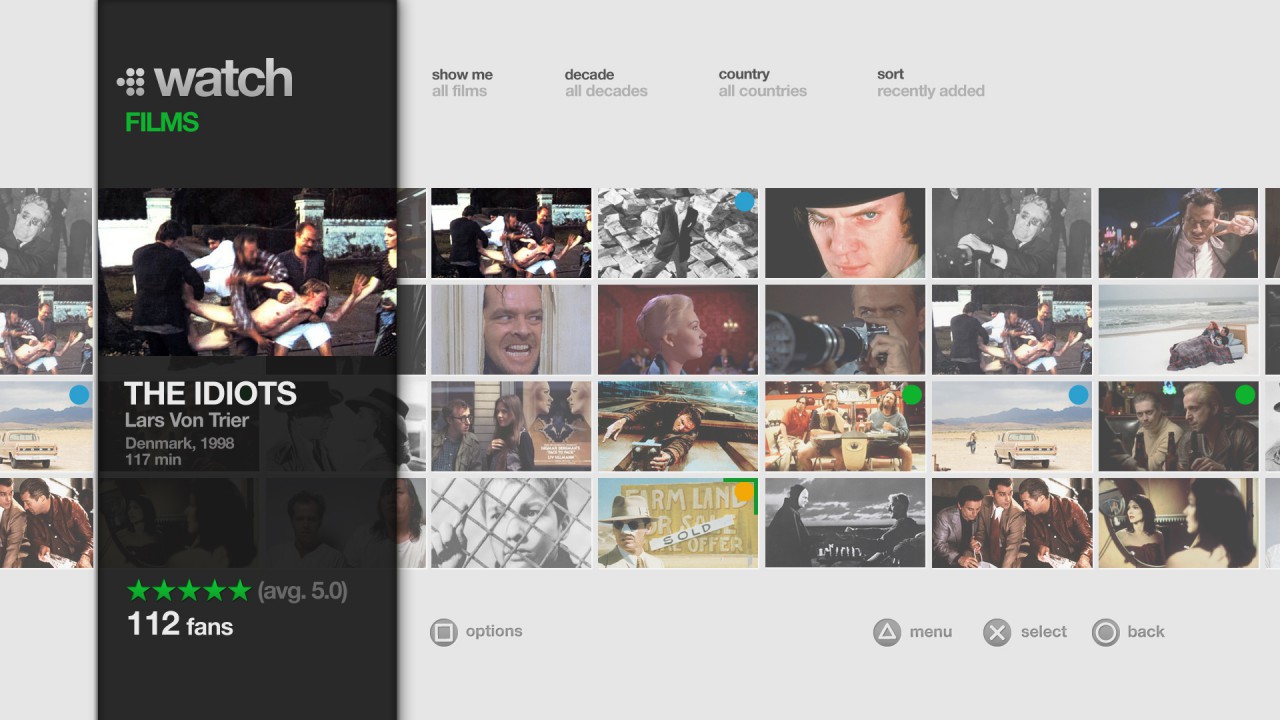The height and width of the screenshot is (720, 1280).
Task: Open the show me all films dropdown
Action: tap(462, 84)
